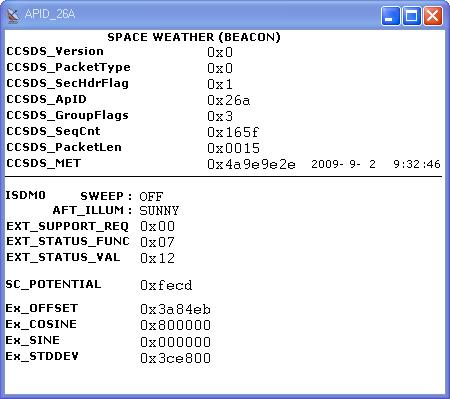Click the CCSDS_Version label
The image size is (450, 399).
point(55,51)
